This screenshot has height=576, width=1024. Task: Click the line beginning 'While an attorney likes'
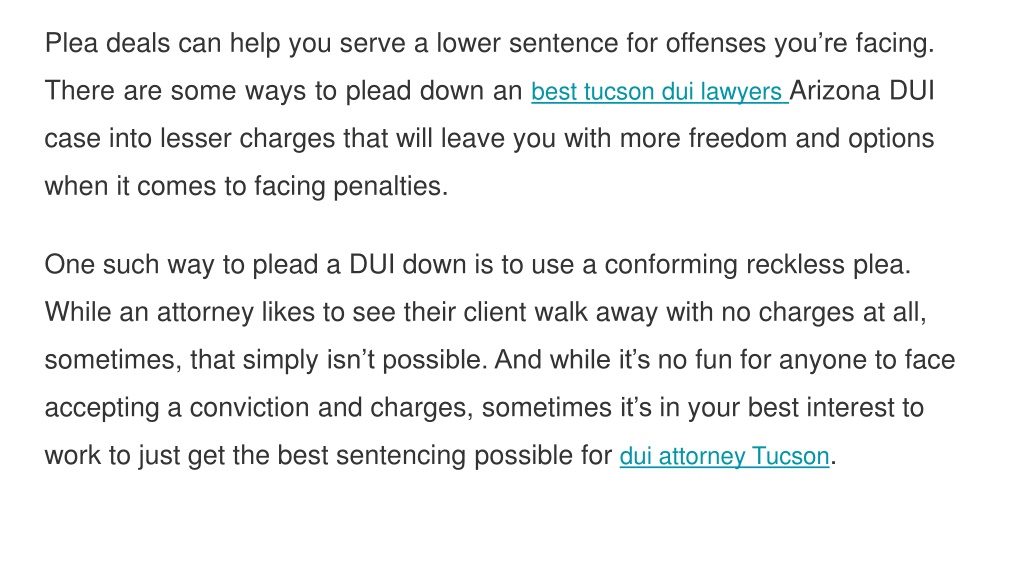485,313
